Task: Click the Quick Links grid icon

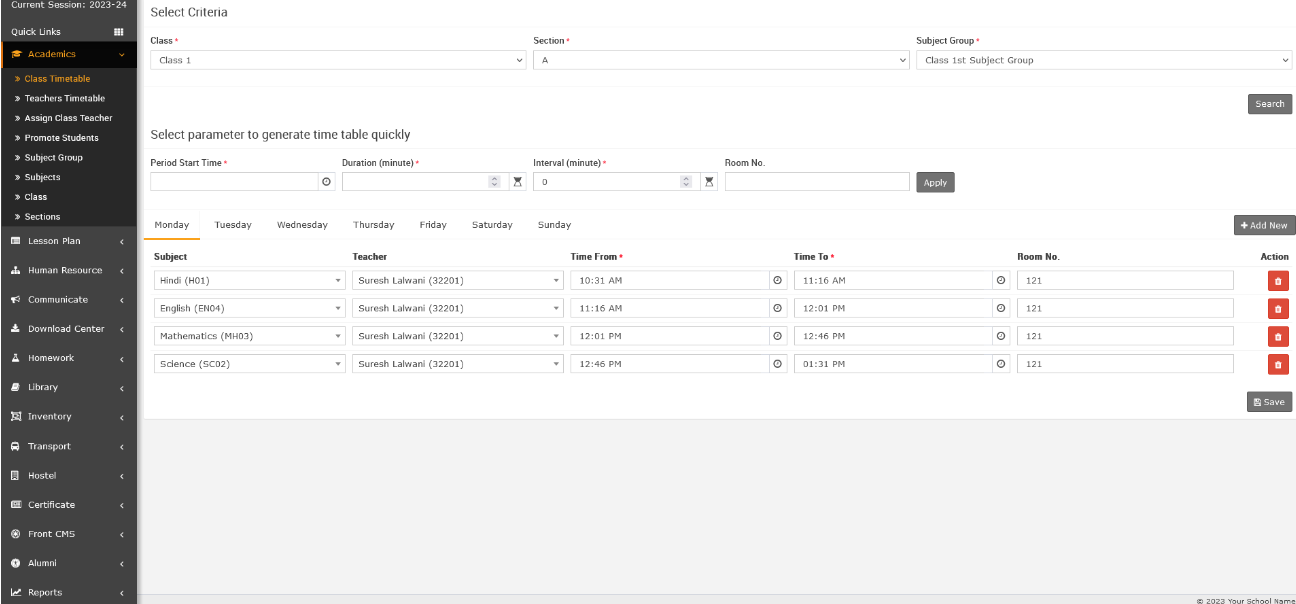Action: point(119,32)
